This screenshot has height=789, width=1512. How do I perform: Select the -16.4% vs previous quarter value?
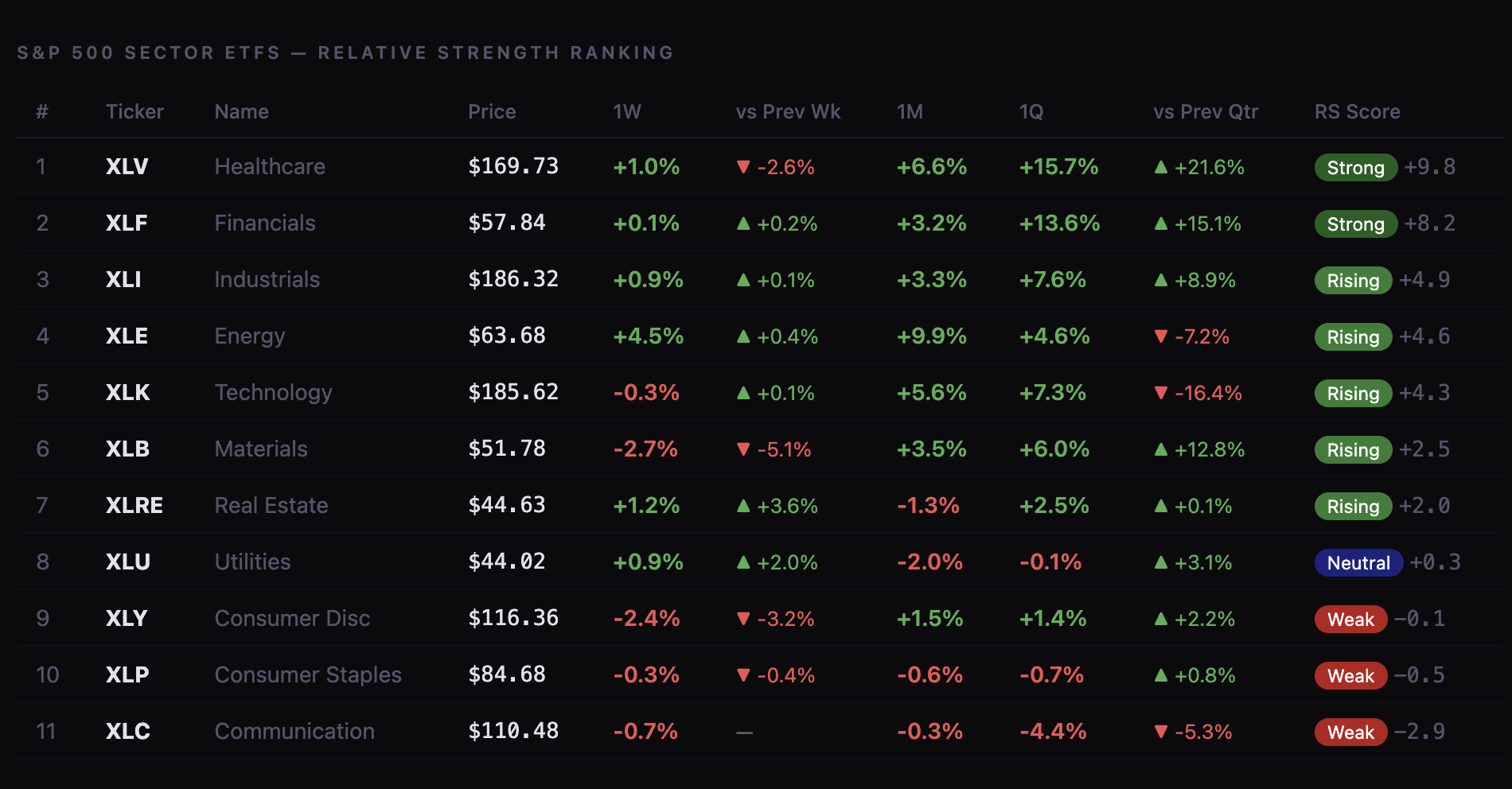[x=1198, y=394]
